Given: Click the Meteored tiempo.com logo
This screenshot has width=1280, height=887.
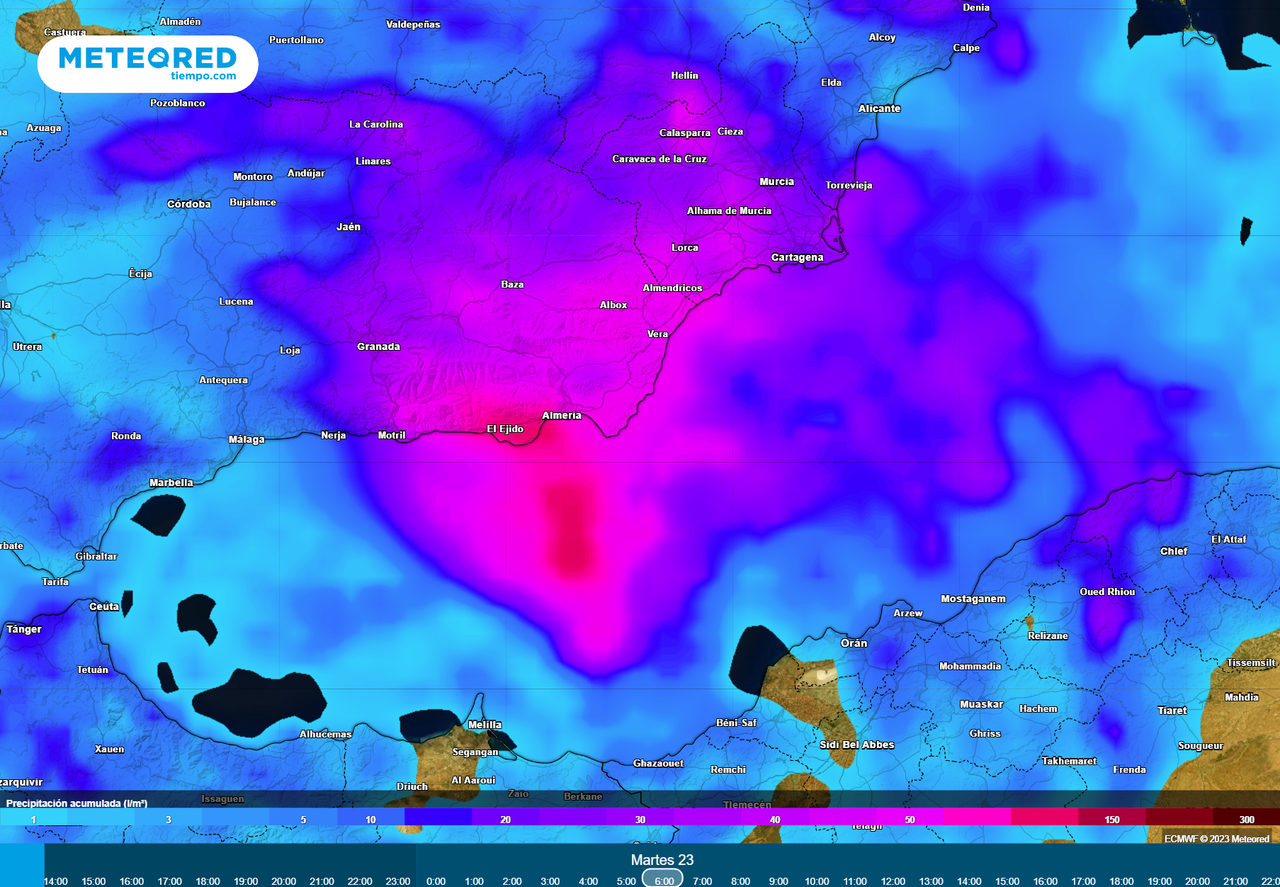Looking at the screenshot, I should pyautogui.click(x=148, y=64).
